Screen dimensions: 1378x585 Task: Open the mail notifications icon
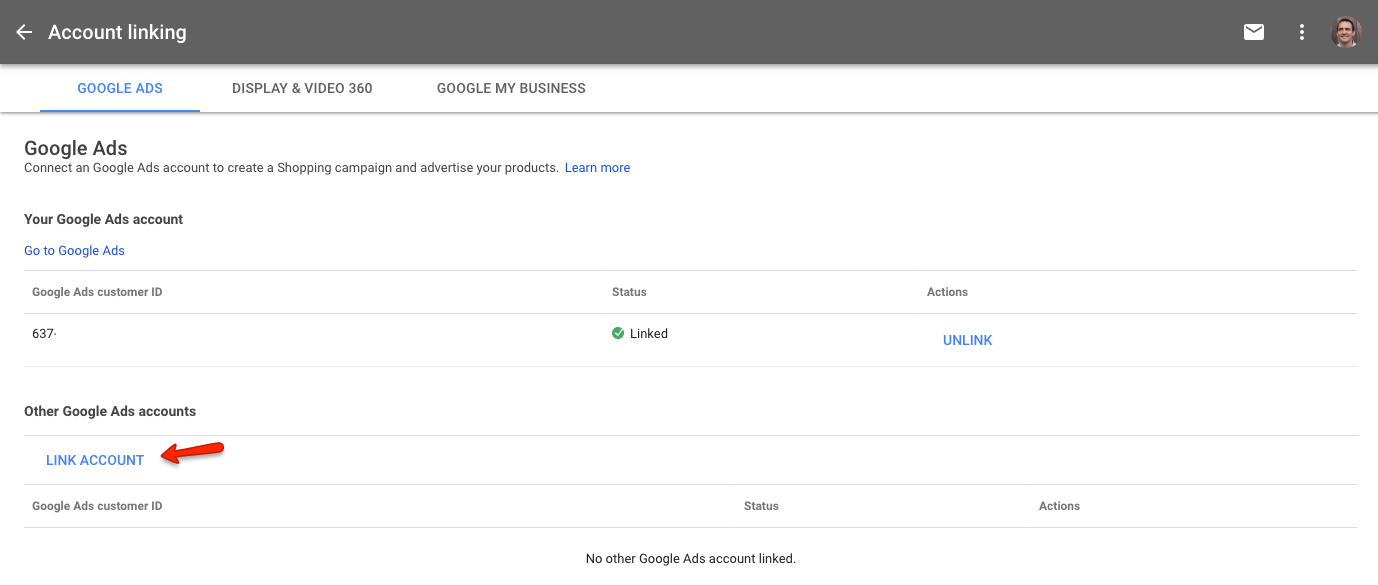(1253, 32)
